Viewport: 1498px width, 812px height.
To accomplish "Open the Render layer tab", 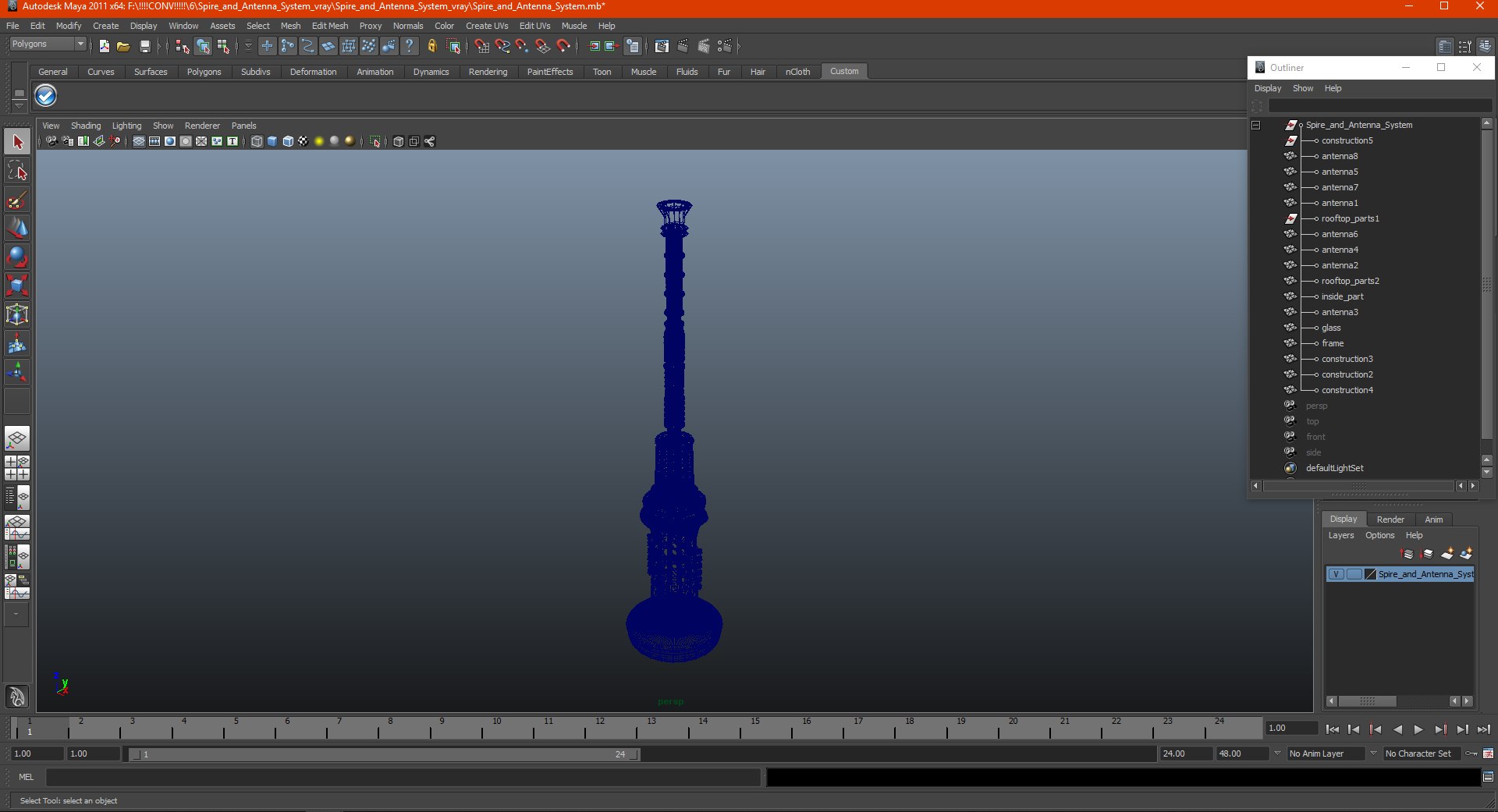I will (x=1390, y=519).
